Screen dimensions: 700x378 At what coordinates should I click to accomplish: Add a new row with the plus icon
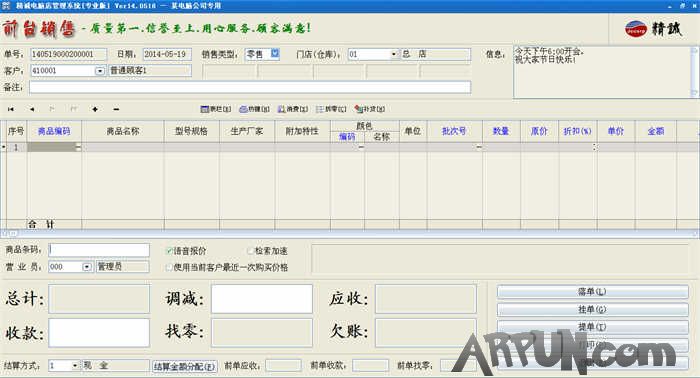(95, 109)
